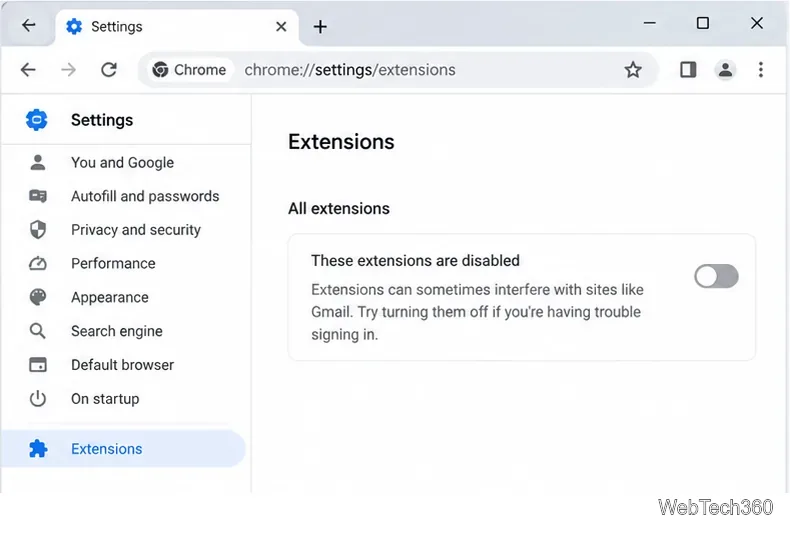This screenshot has width=790, height=535.
Task: Click the shield icon for Privacy
Action: click(38, 229)
